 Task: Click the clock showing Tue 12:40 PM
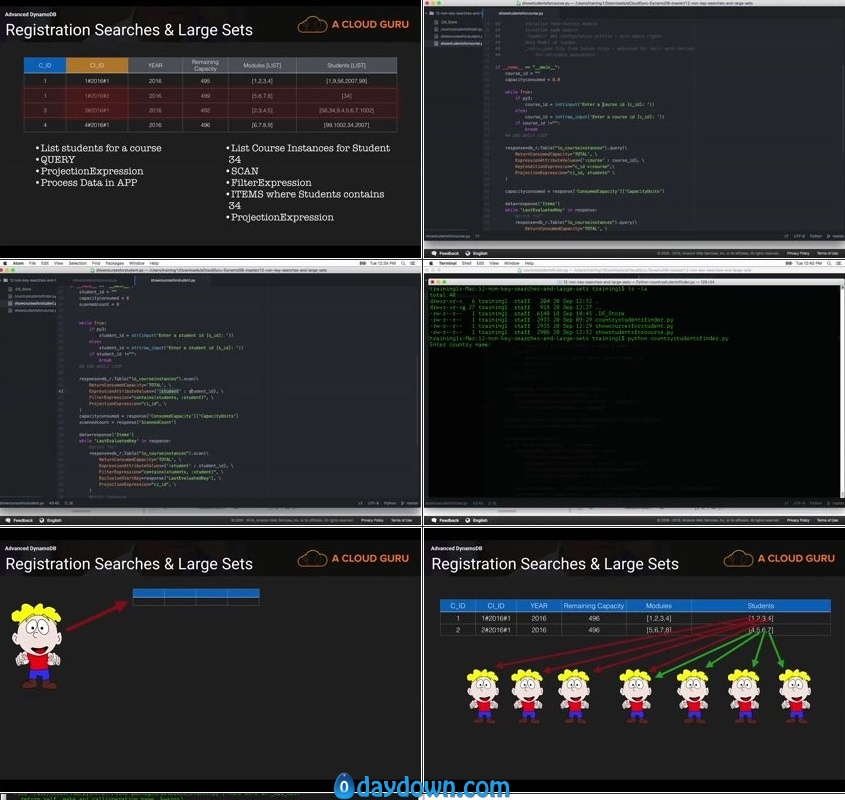point(809,263)
